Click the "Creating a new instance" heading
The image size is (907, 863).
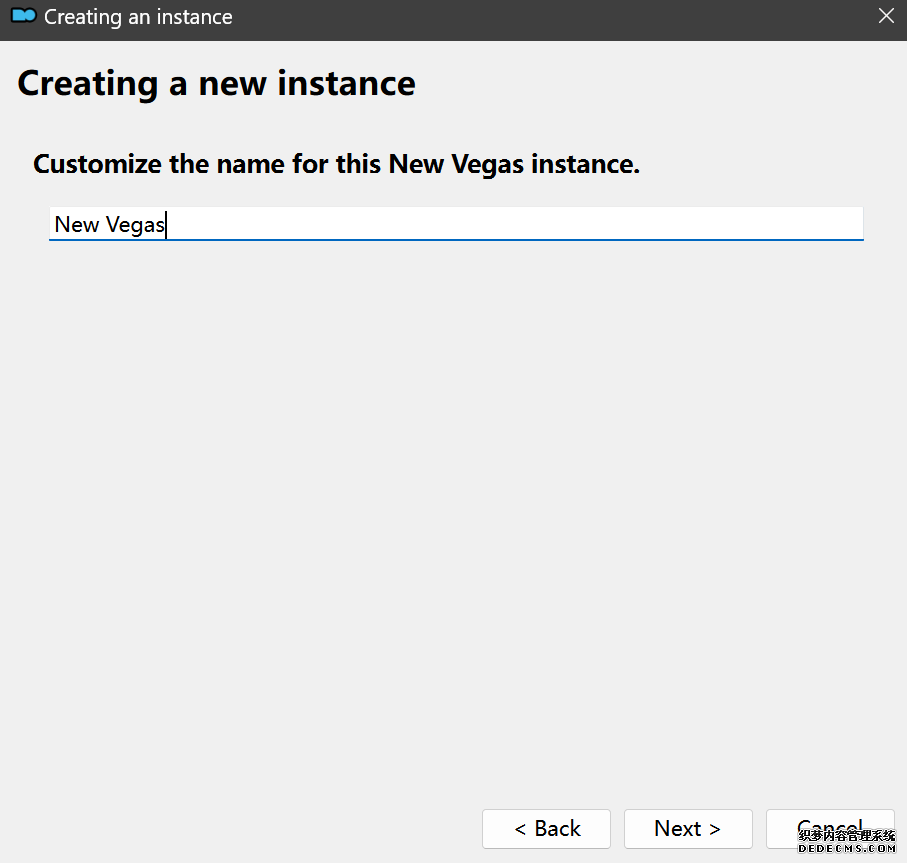click(216, 84)
